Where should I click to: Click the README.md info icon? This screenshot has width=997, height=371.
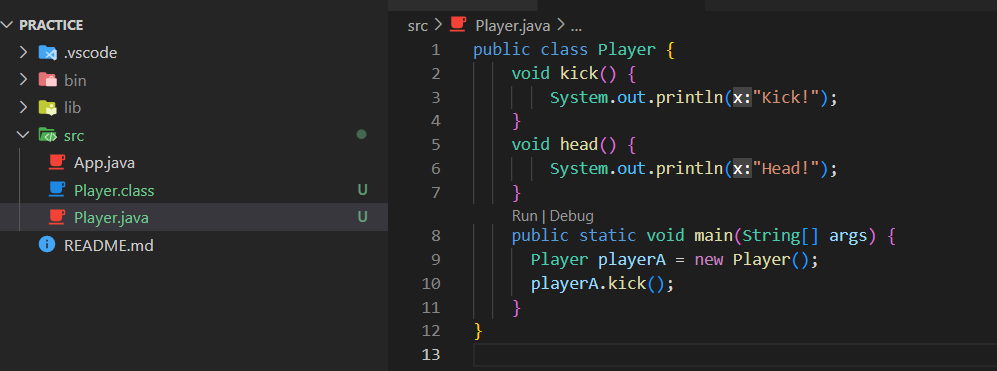47,244
